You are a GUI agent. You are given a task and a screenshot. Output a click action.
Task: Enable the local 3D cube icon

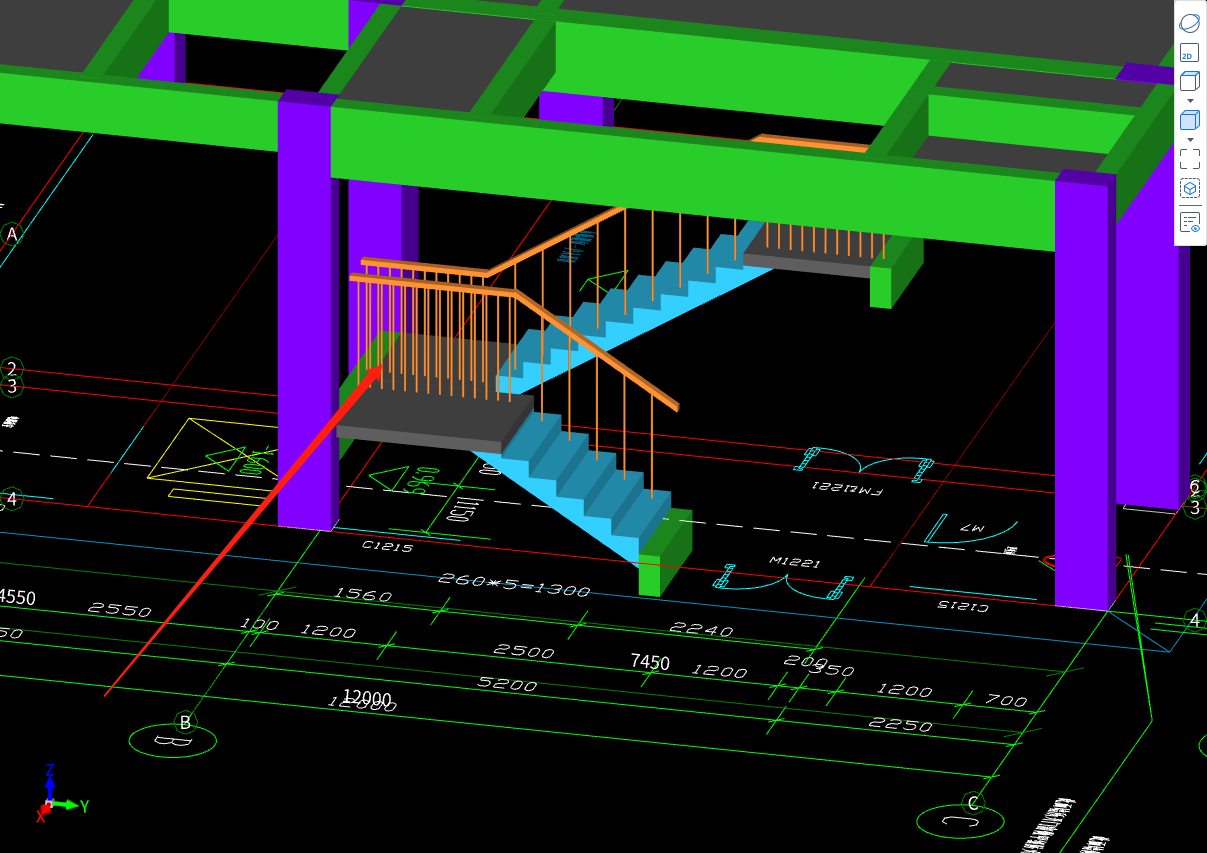pyautogui.click(x=1190, y=188)
